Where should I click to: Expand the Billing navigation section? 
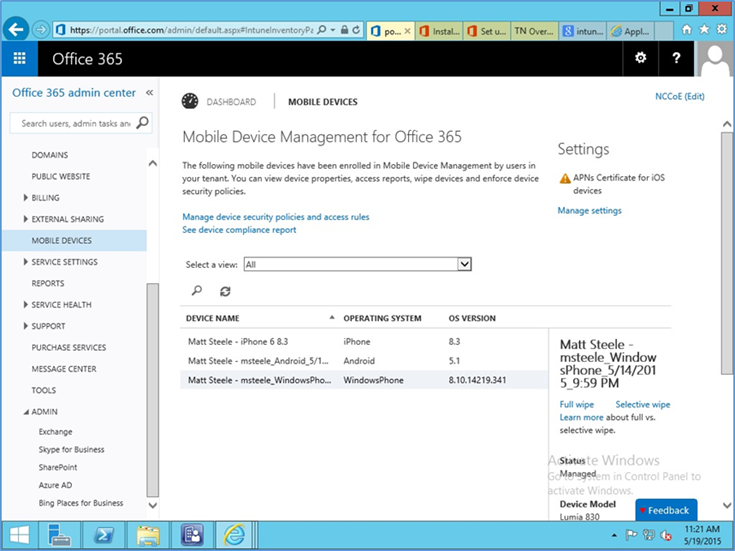[26, 198]
